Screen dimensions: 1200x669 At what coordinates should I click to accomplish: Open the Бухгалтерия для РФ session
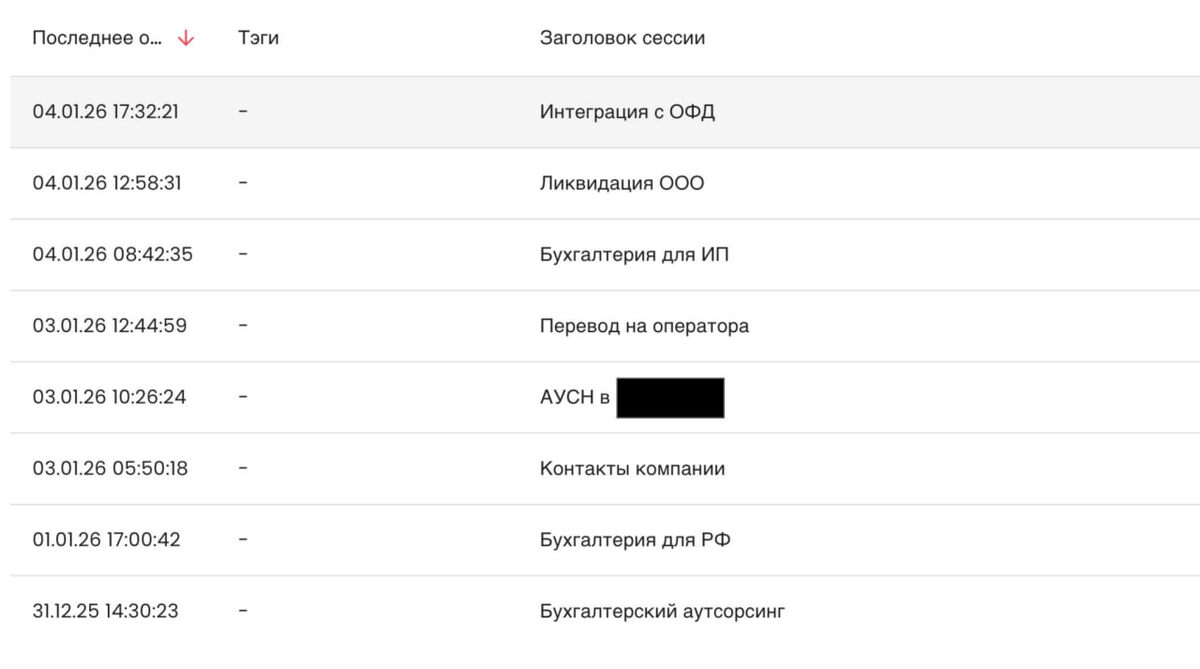(635, 540)
